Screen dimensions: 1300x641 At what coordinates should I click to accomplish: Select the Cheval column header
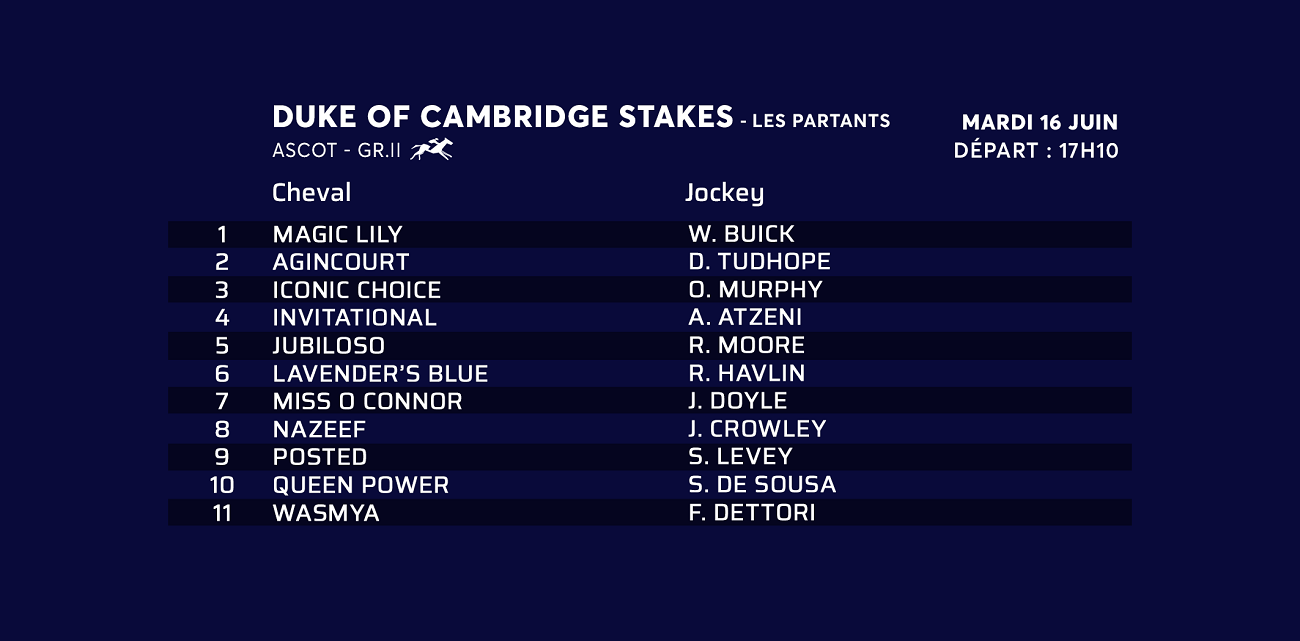tap(311, 192)
